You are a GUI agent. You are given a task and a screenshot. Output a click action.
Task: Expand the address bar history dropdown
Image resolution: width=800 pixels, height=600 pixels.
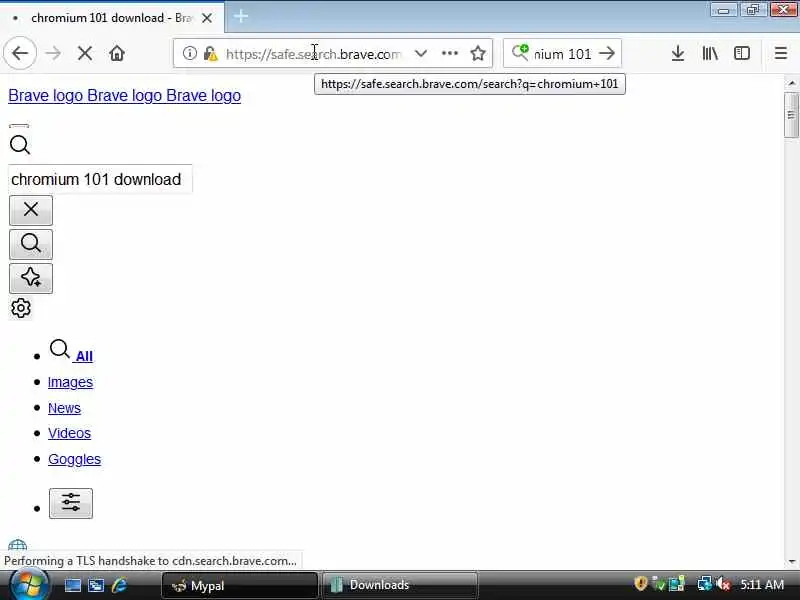(421, 53)
